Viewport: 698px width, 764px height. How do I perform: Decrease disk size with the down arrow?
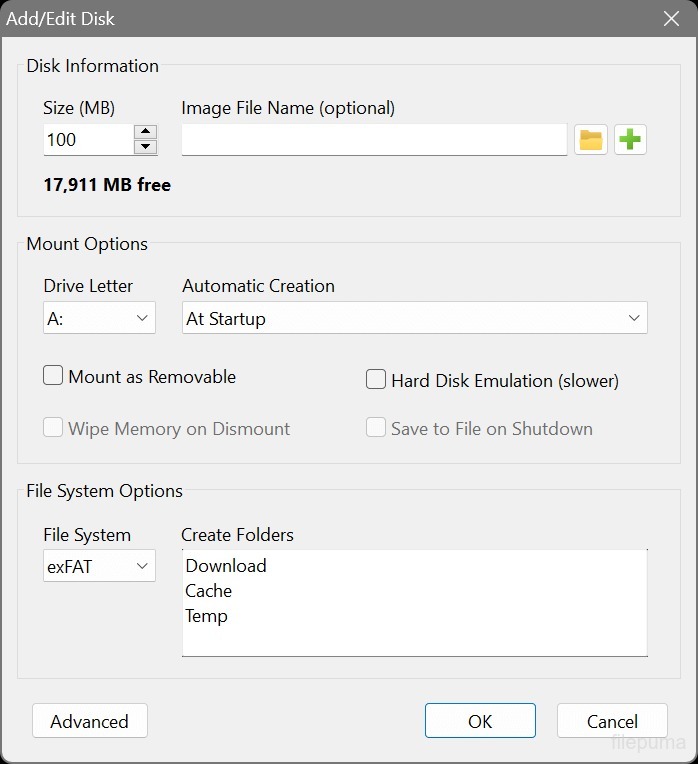tap(146, 147)
